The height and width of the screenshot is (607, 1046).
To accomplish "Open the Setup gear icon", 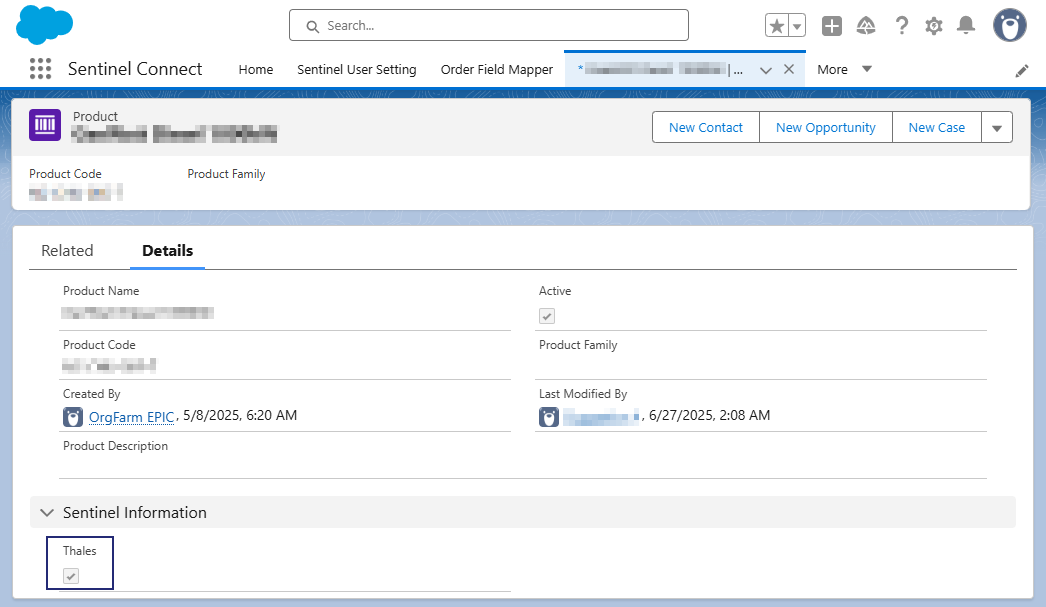I will pyautogui.click(x=934, y=26).
